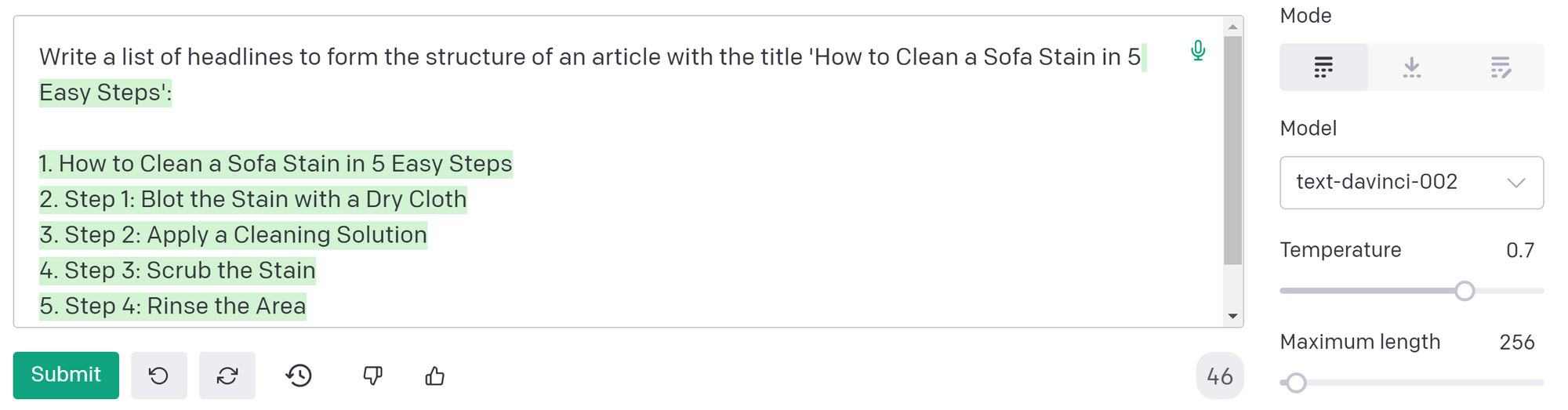The image size is (1568, 410).
Task: Click the regenerate refresh icon
Action: pyautogui.click(x=227, y=376)
